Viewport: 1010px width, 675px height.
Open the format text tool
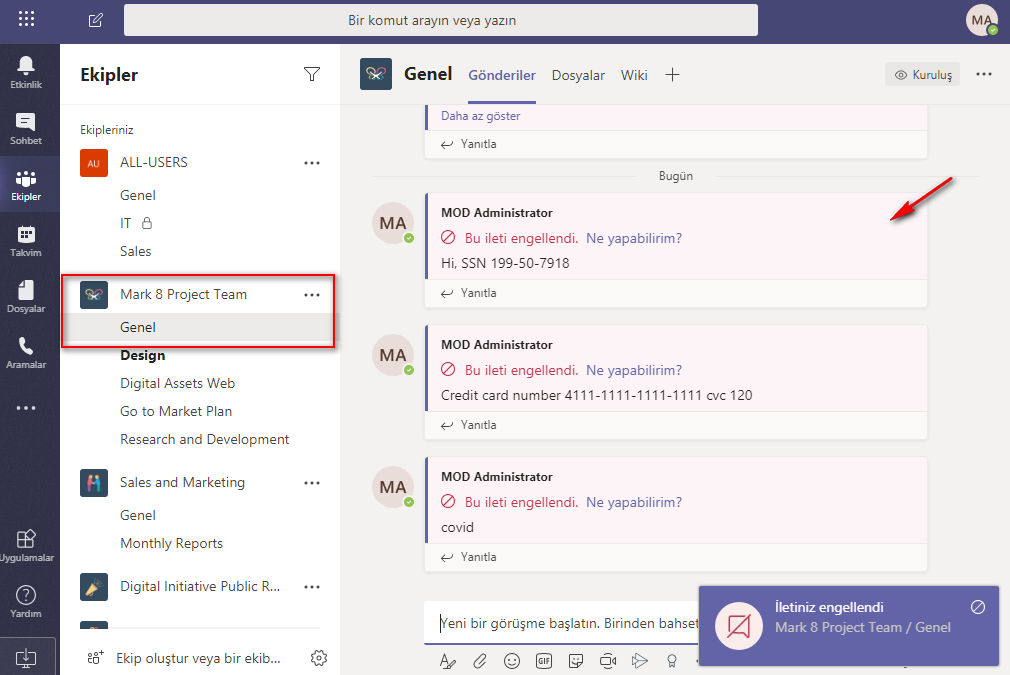coord(448,661)
